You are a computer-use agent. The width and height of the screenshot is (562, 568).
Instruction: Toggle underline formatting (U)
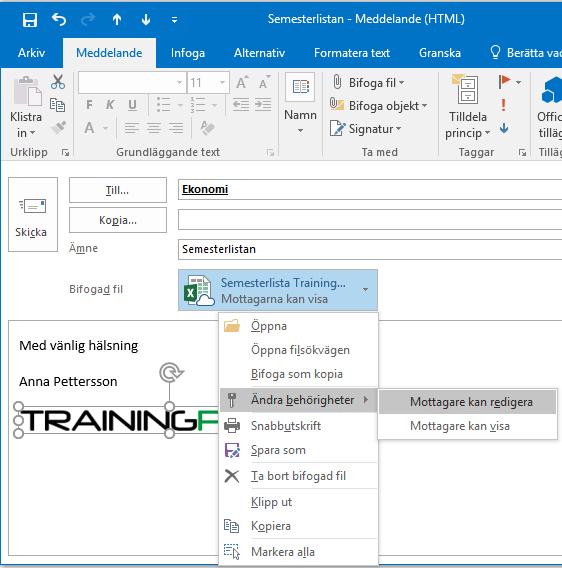coord(132,105)
